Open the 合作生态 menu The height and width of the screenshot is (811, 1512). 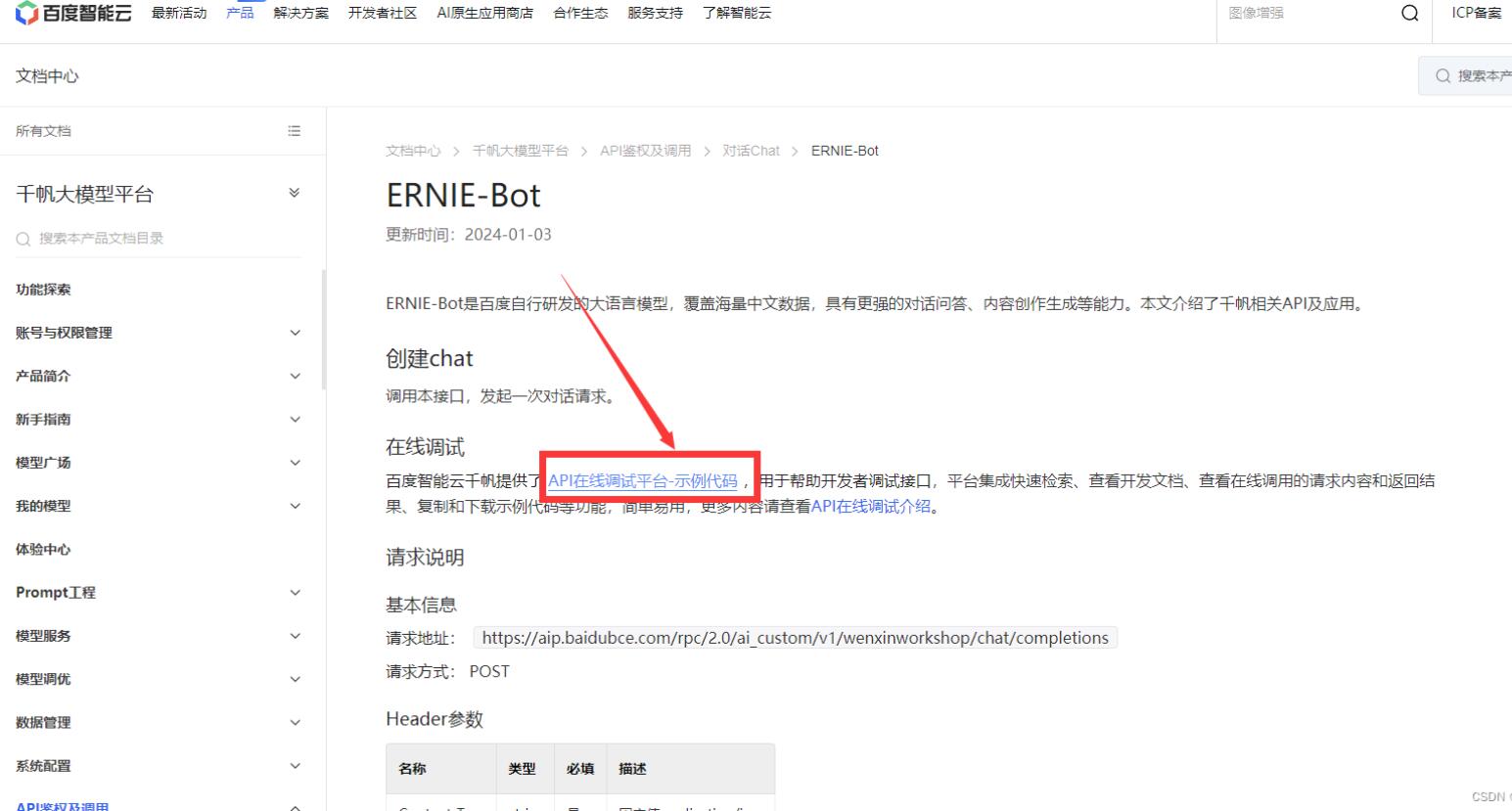pos(580,13)
